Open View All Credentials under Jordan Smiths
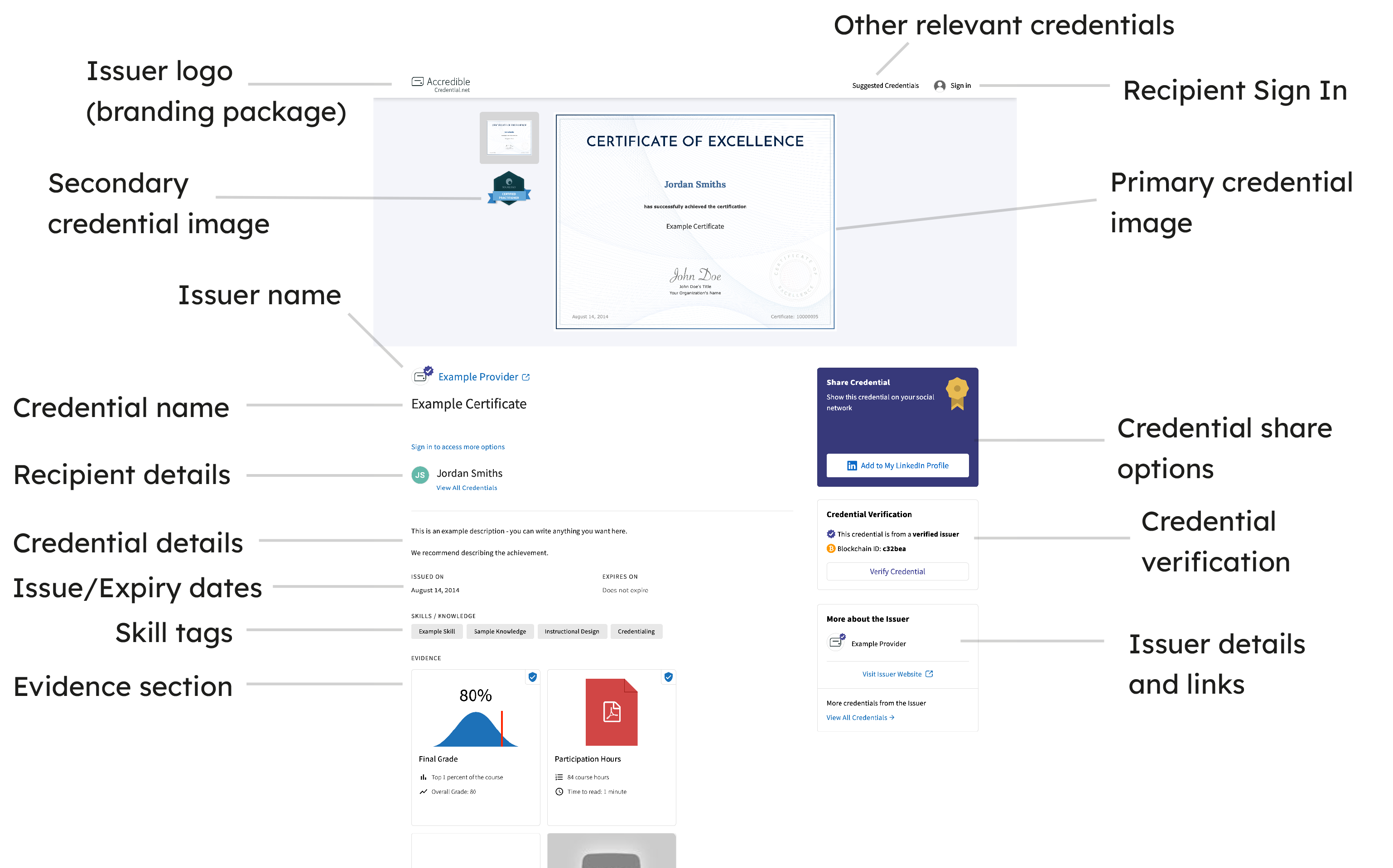 tap(466, 487)
